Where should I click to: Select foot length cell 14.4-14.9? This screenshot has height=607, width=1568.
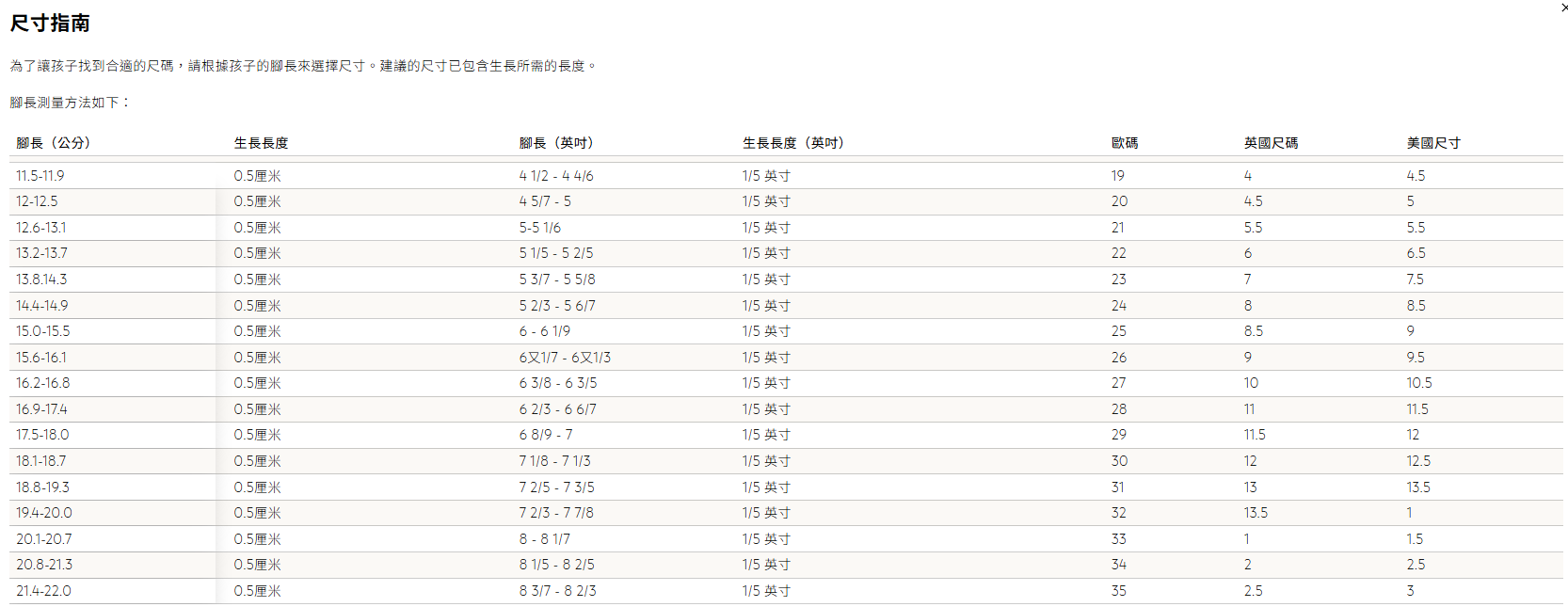point(41,306)
